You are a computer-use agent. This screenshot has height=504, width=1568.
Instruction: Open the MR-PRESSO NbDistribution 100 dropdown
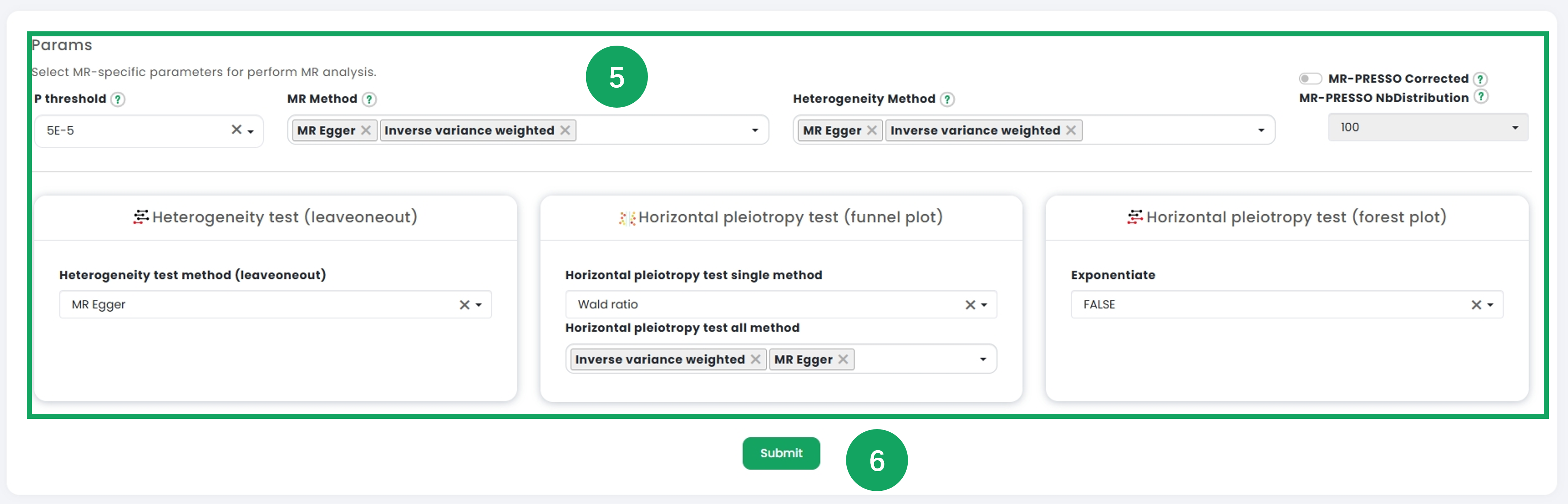(x=1427, y=127)
